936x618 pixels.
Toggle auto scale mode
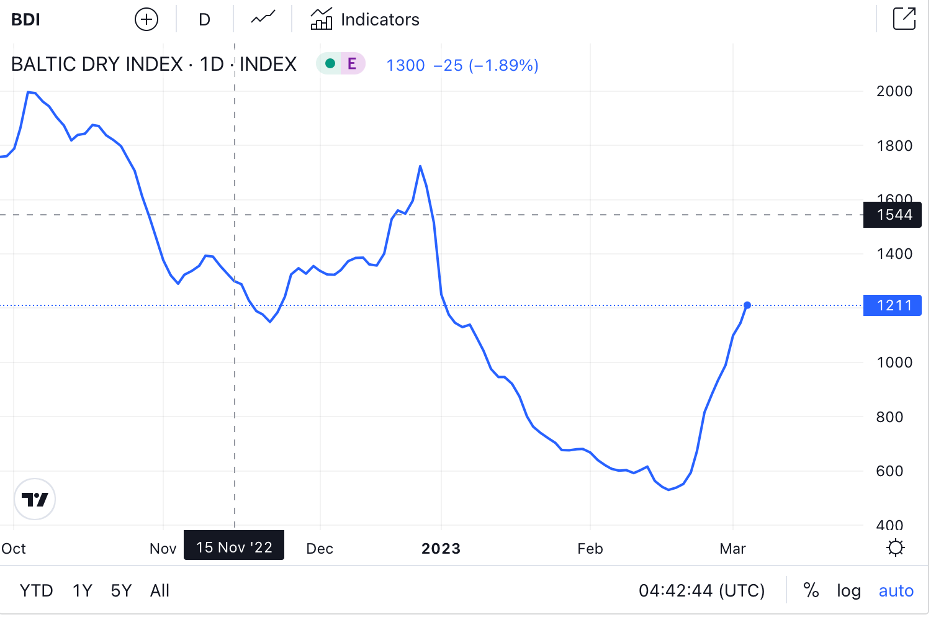(896, 590)
